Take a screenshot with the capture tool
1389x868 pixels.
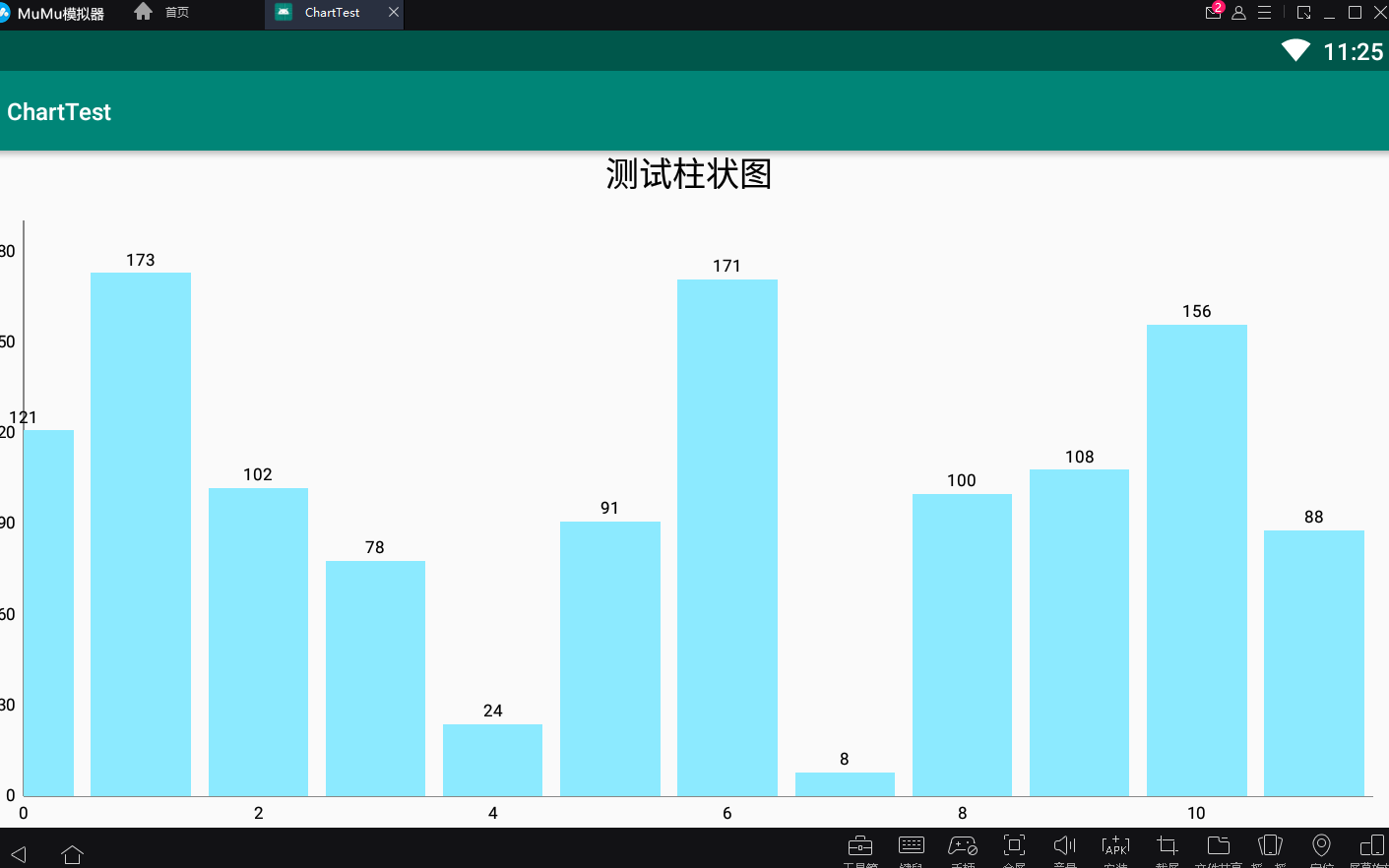[x=1167, y=846]
